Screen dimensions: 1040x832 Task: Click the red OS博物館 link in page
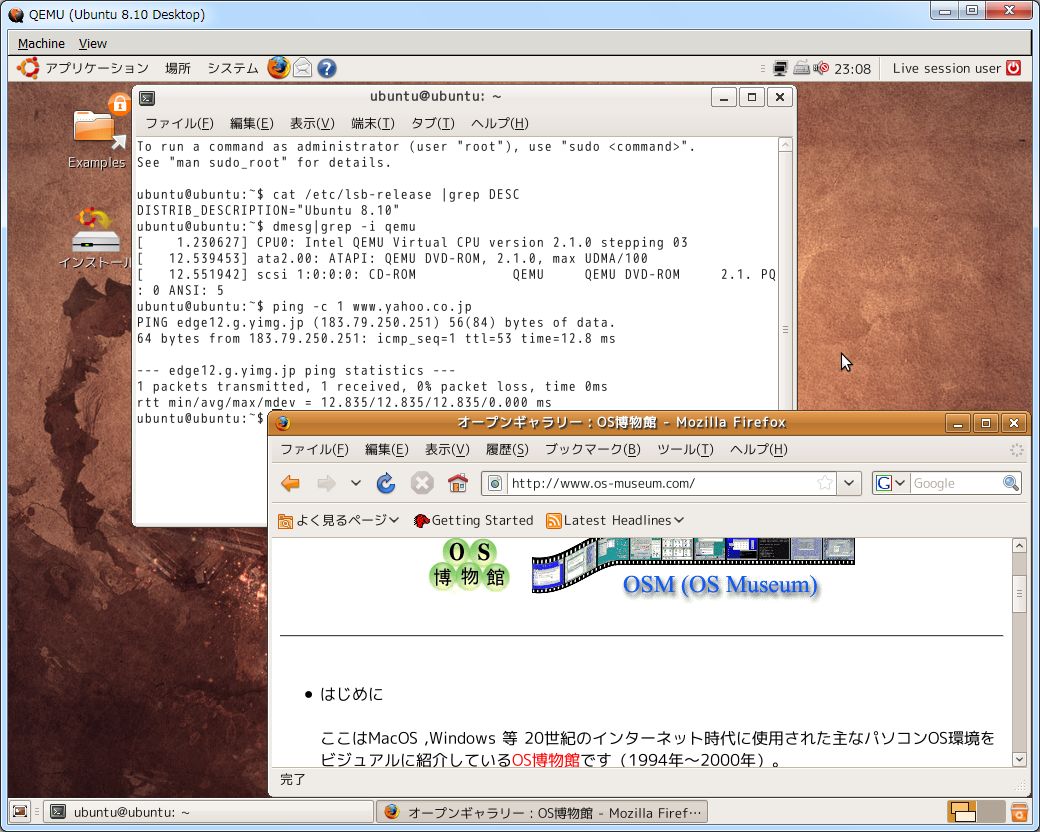[545, 760]
